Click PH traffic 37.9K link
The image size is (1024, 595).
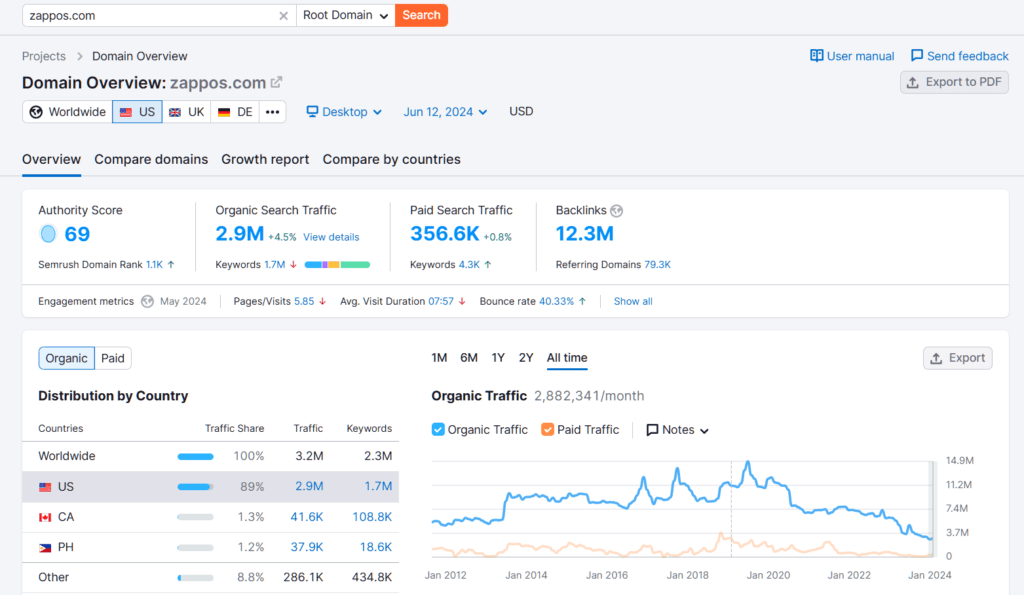click(307, 547)
